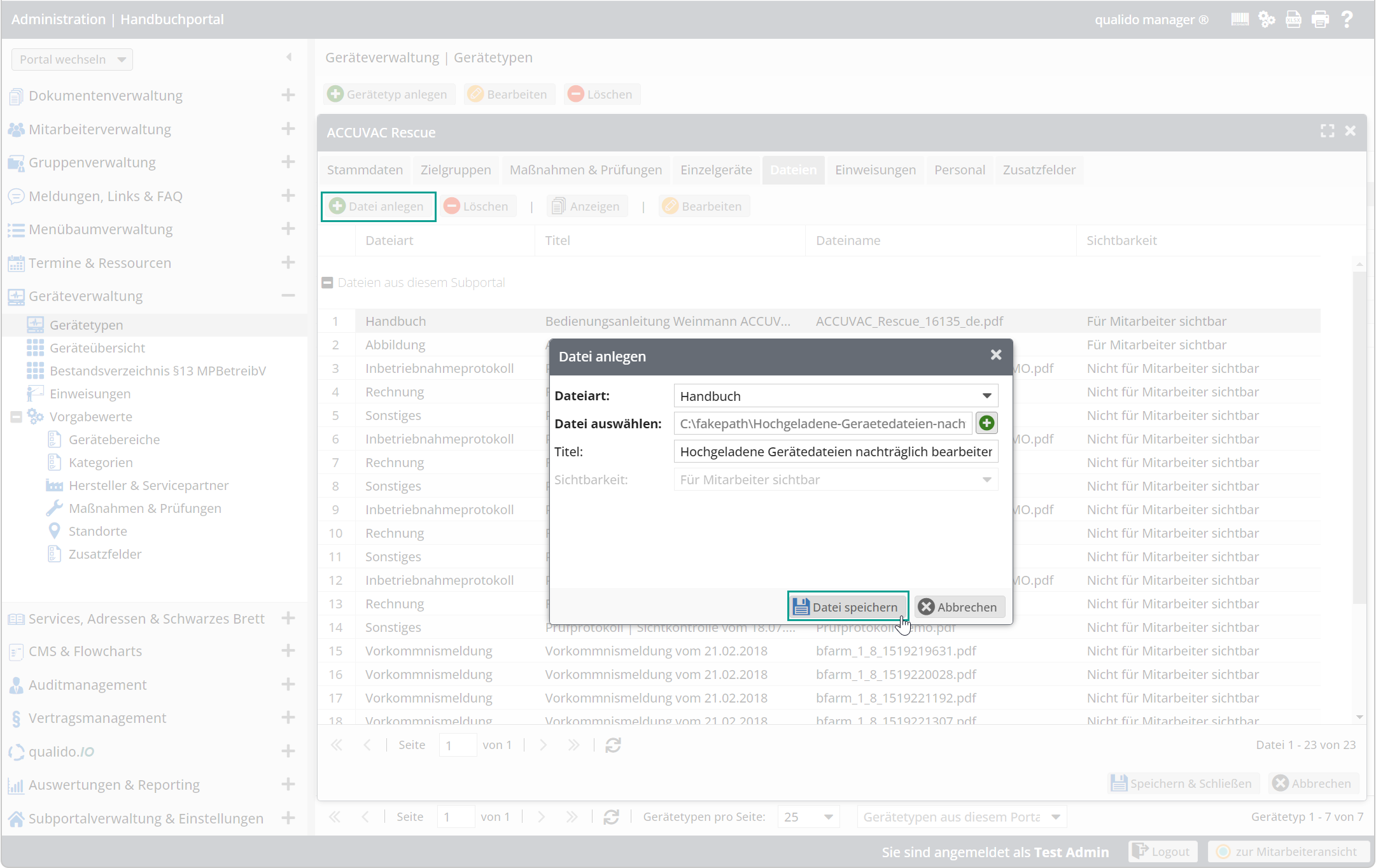Open Geräteübersicht in sidebar
The image size is (1376, 868).
pyautogui.click(x=97, y=348)
